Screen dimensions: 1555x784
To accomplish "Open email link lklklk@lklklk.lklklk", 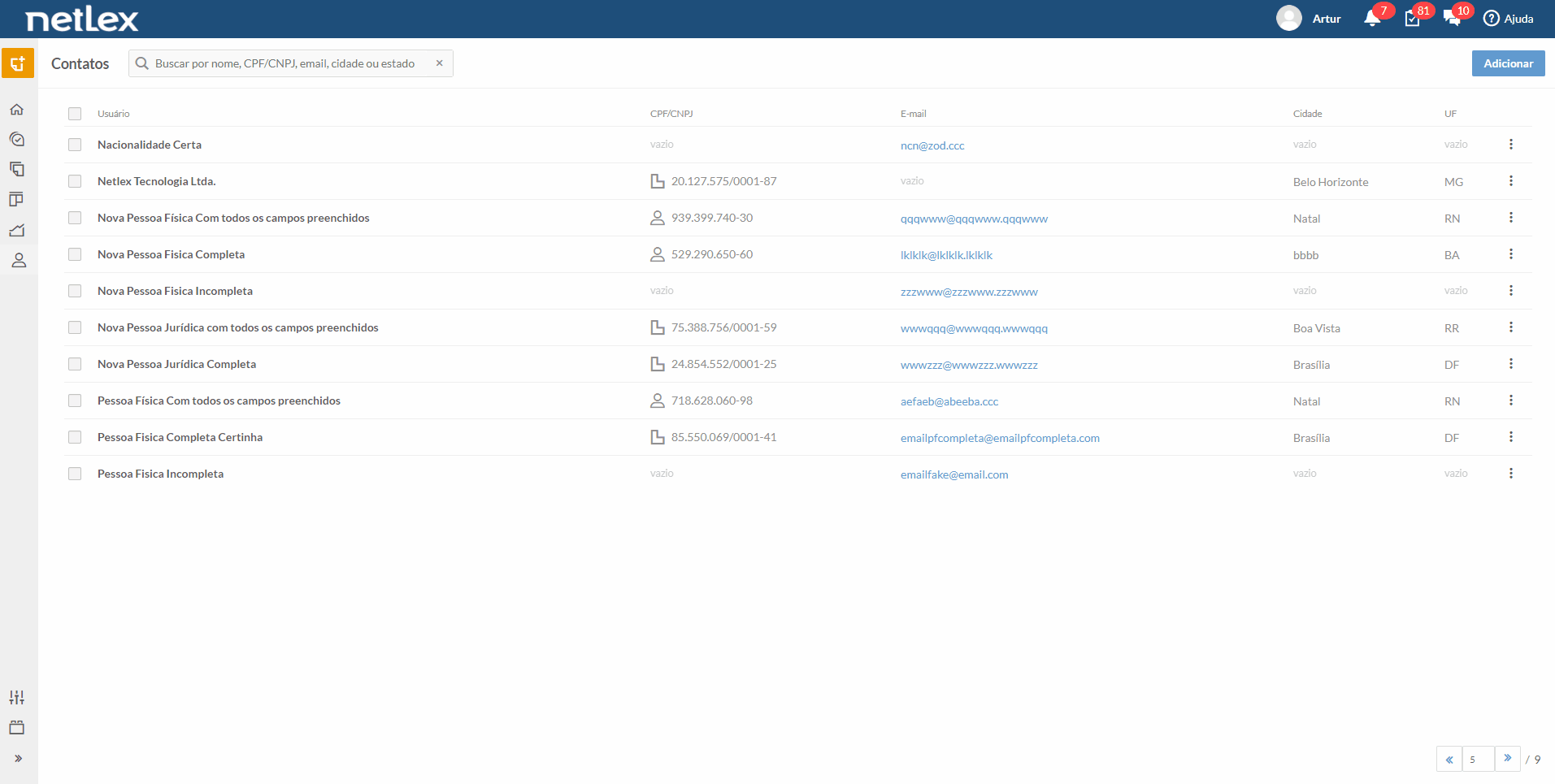I will [947, 255].
